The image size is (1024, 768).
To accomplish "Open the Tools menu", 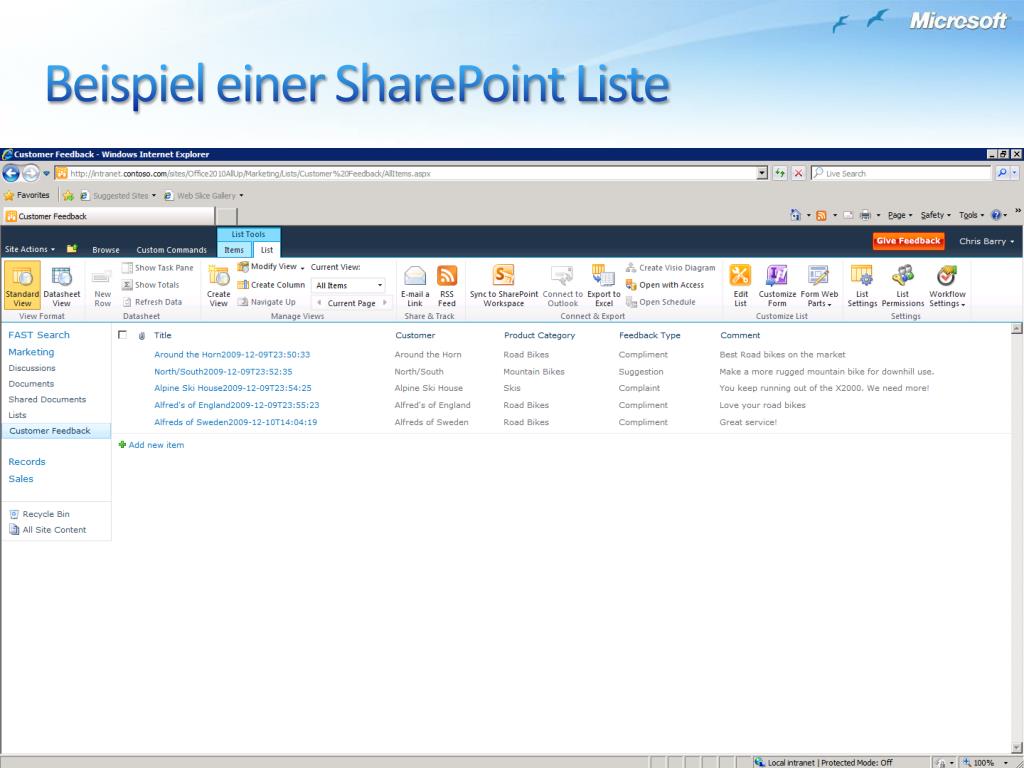I will [971, 215].
